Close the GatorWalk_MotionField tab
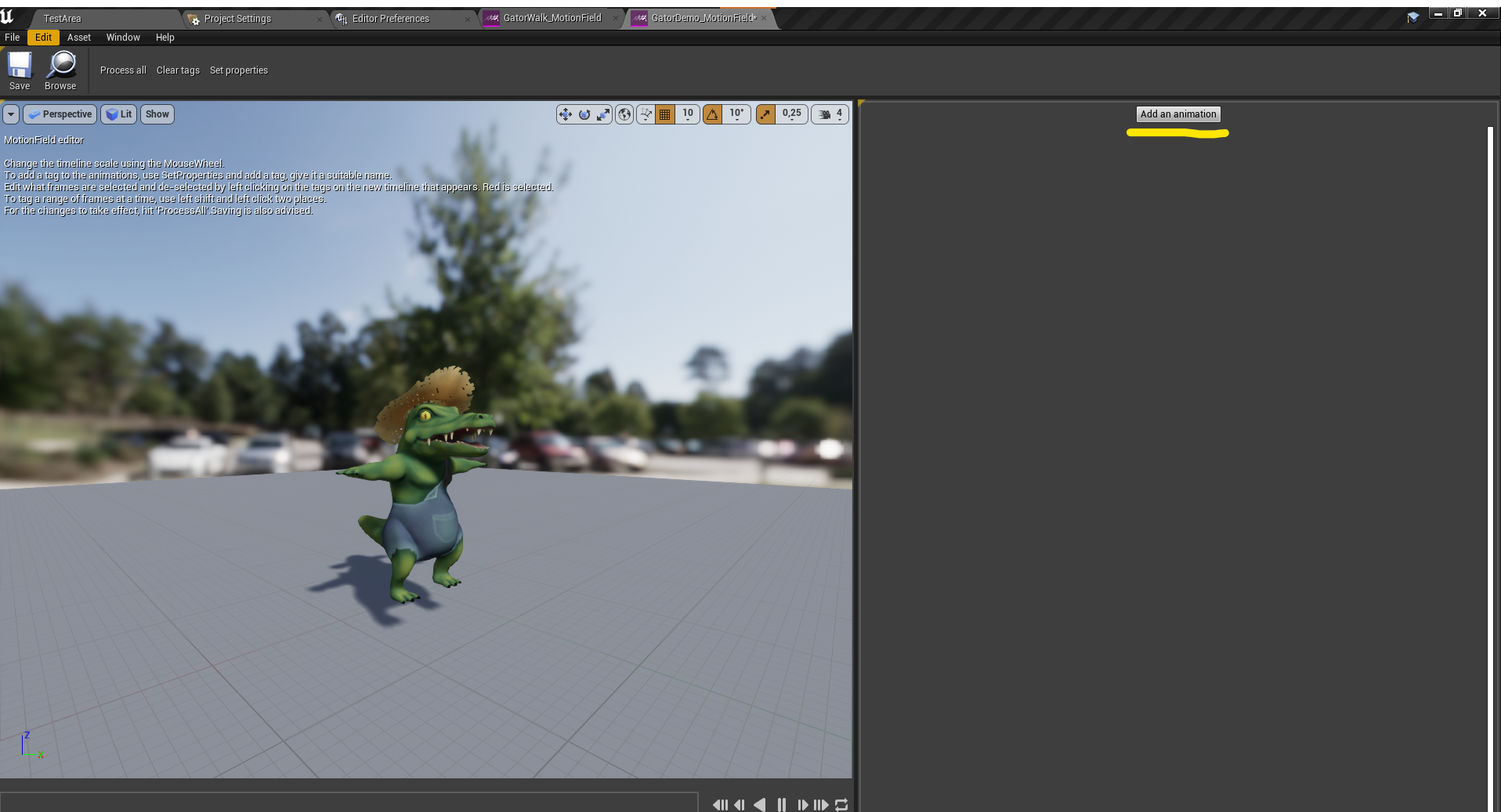The width and height of the screenshot is (1501, 812). (616, 18)
